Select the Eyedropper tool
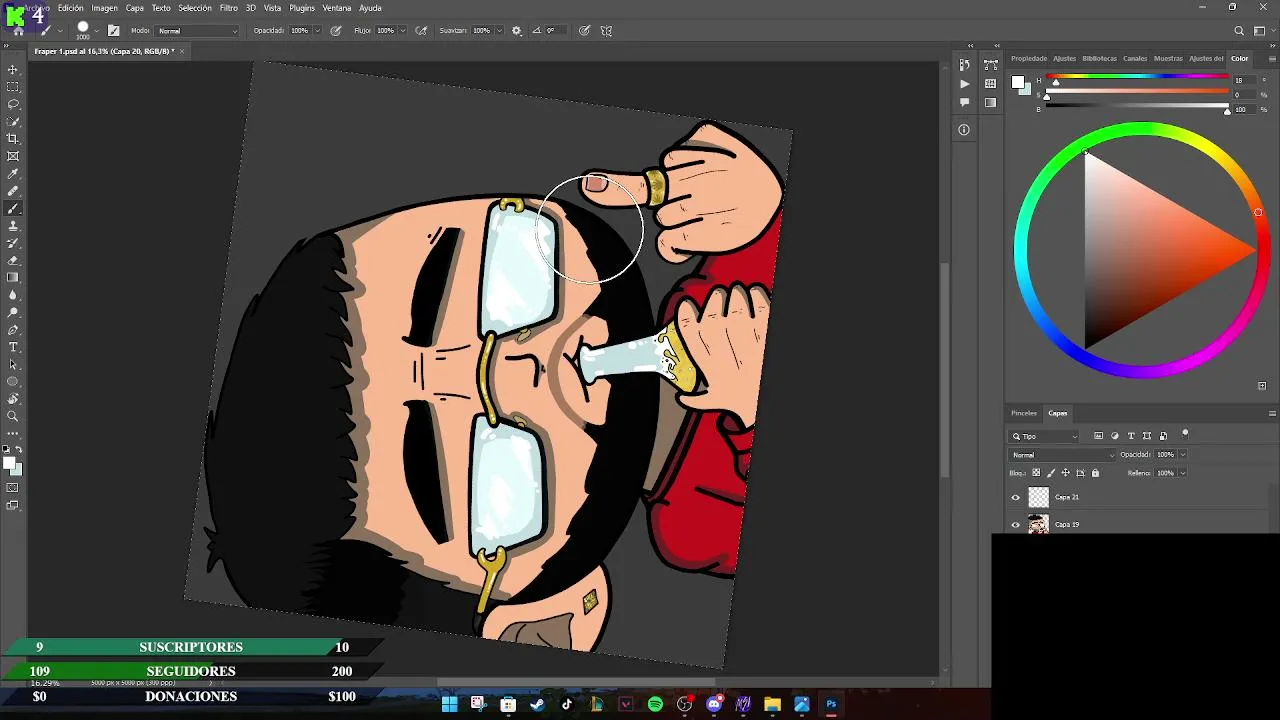Image resolution: width=1280 pixels, height=720 pixels. tap(13, 174)
